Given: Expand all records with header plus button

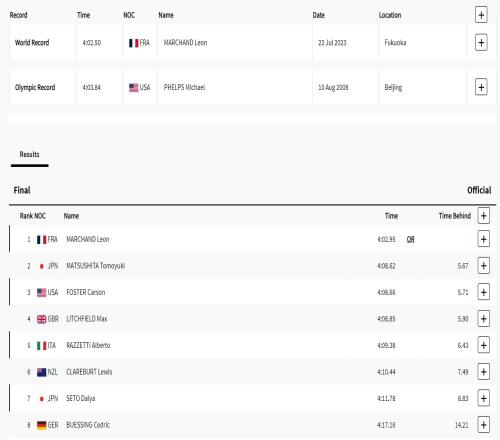Looking at the screenshot, I should (481, 15).
